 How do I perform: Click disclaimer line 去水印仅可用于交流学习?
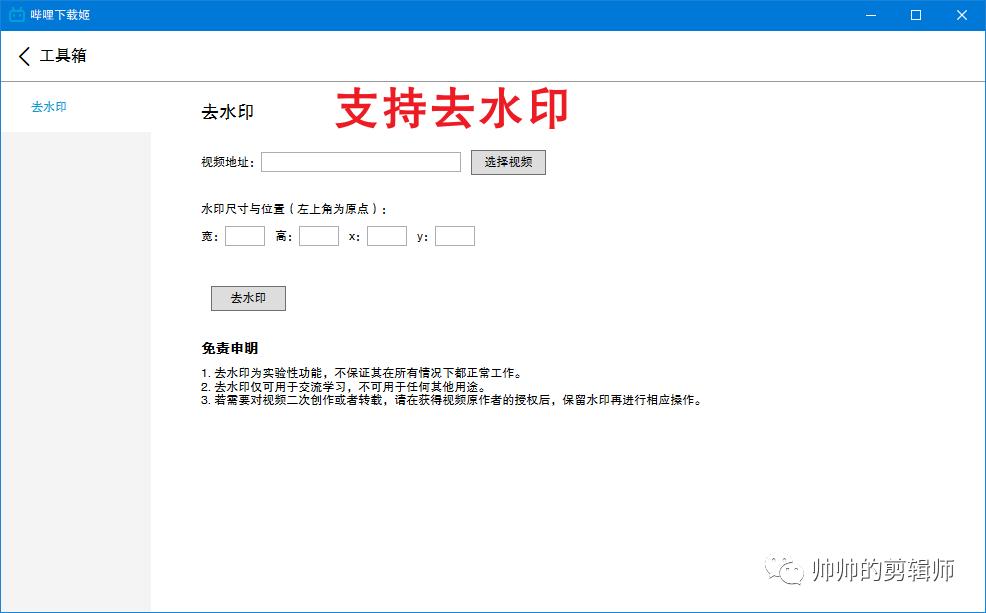pos(344,387)
